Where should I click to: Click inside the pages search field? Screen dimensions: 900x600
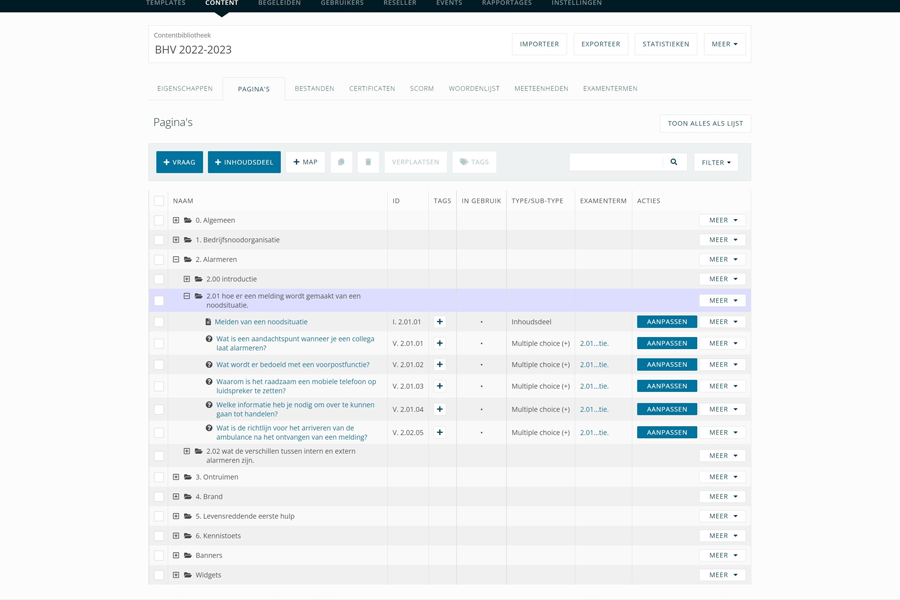coord(616,162)
